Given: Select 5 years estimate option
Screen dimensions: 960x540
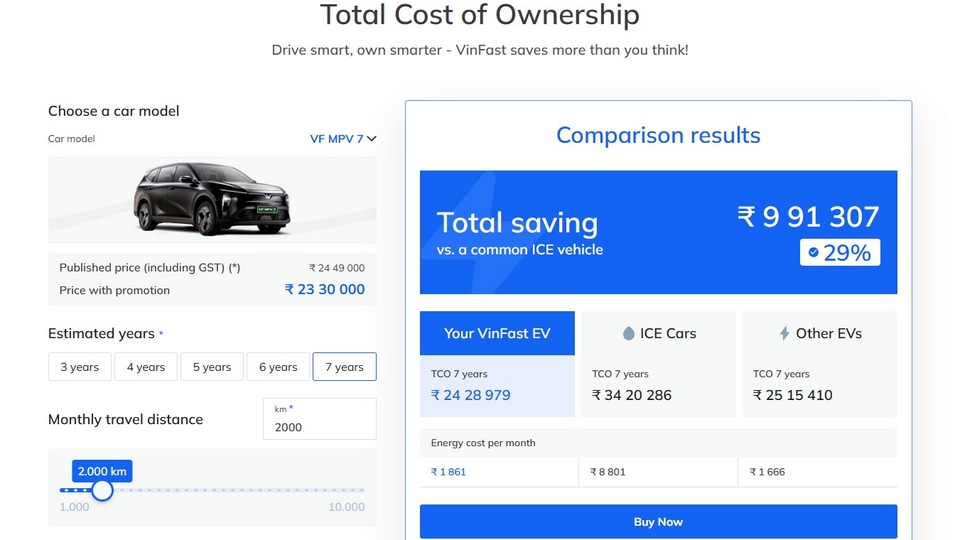Looking at the screenshot, I should [x=212, y=367].
